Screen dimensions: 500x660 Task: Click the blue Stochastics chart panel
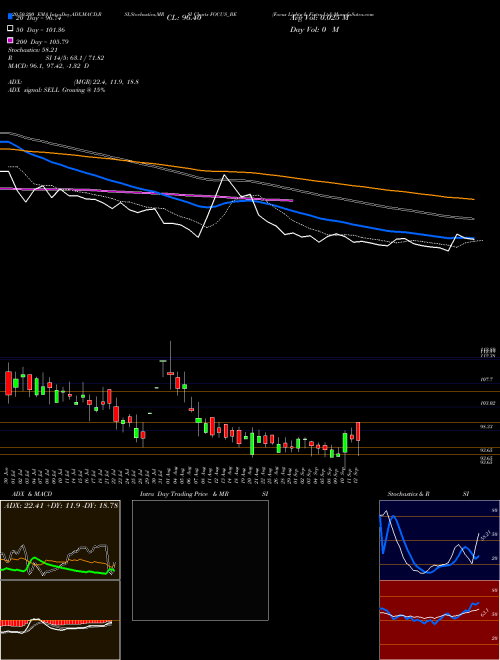tap(439, 540)
